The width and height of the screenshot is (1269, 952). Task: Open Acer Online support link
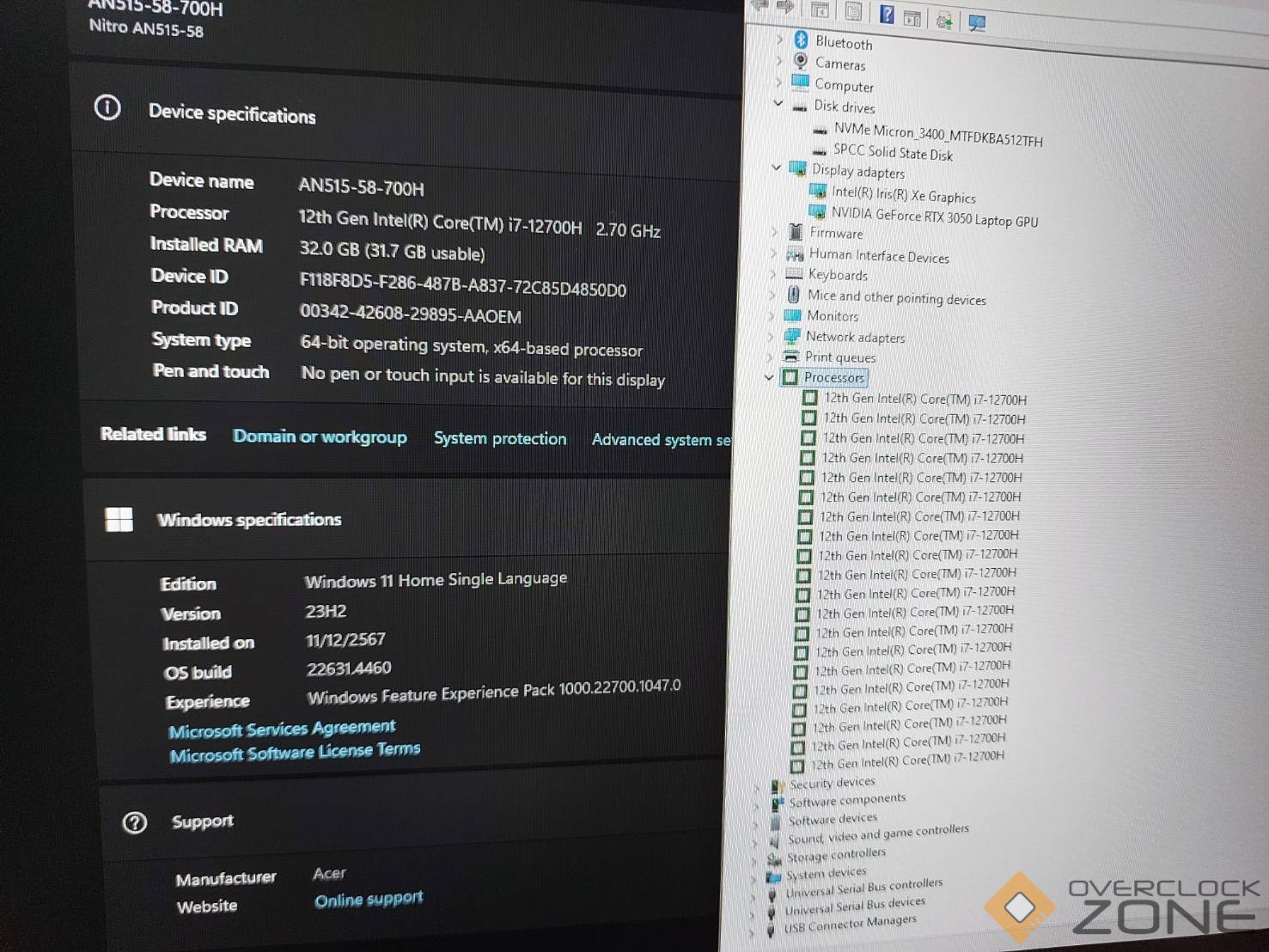click(x=369, y=900)
